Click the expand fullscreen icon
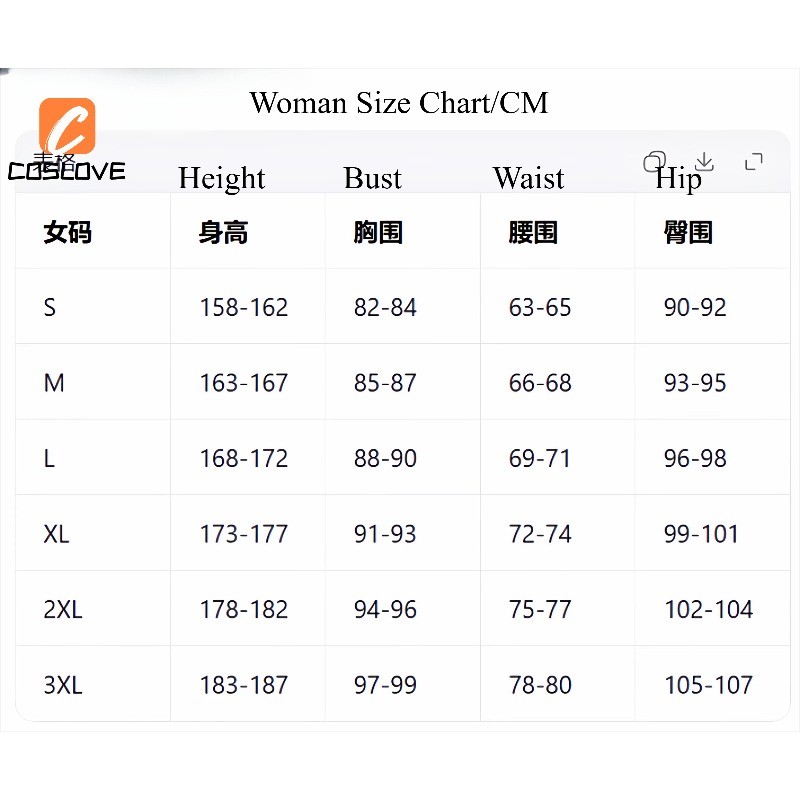 [x=754, y=162]
